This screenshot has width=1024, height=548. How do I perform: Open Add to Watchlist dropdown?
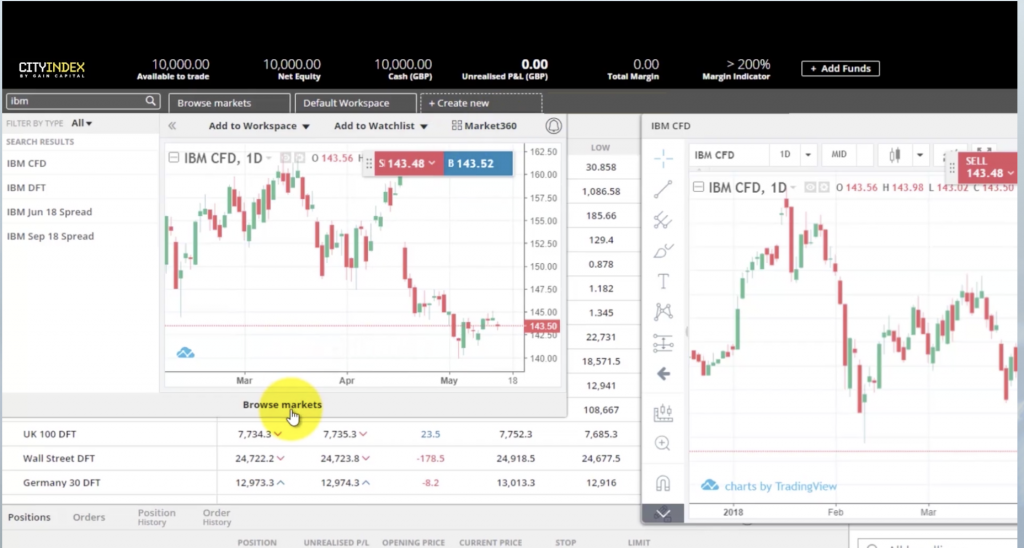pyautogui.click(x=381, y=125)
